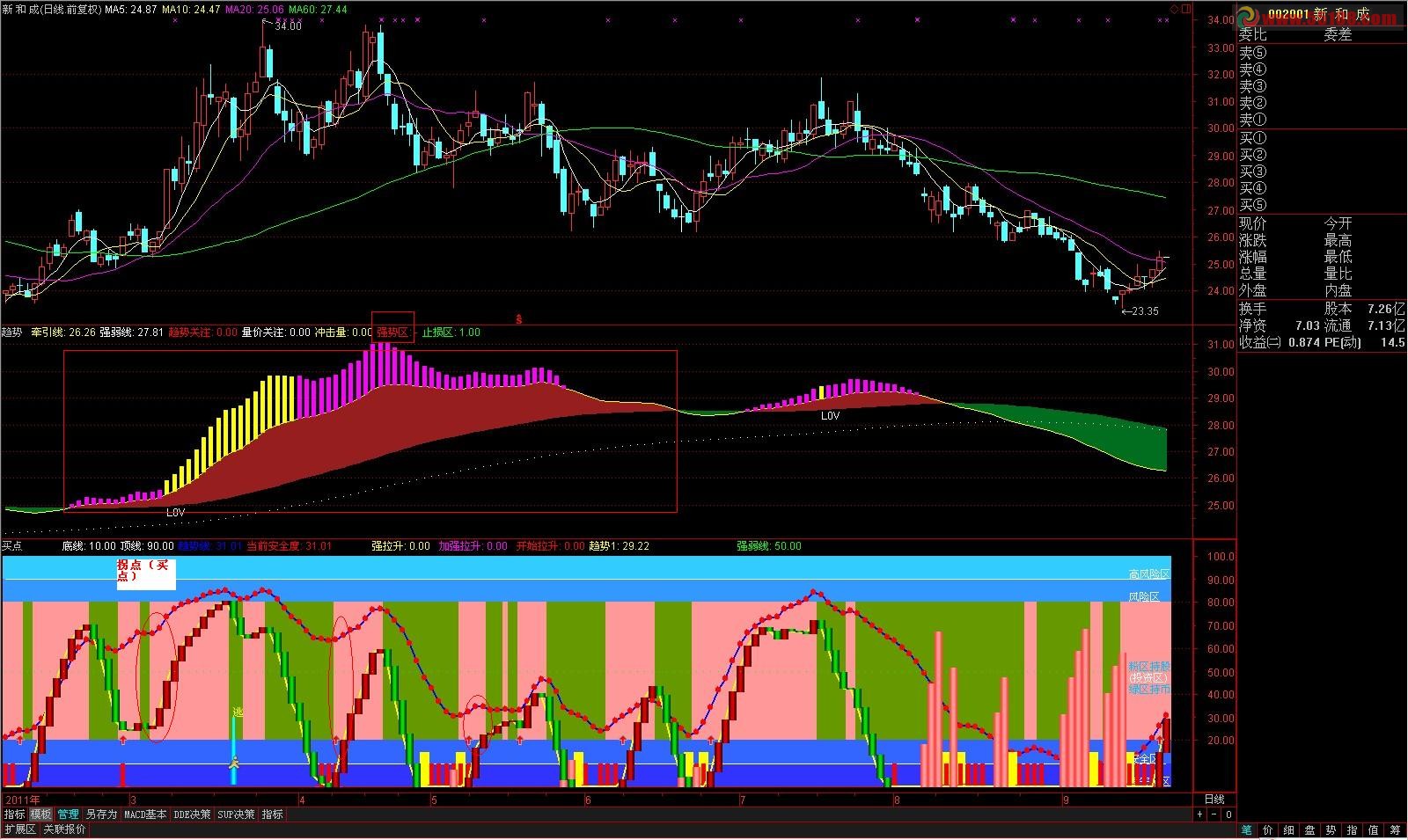Open the 关联报价 tab
This screenshot has width=1408, height=840.
pos(65,829)
